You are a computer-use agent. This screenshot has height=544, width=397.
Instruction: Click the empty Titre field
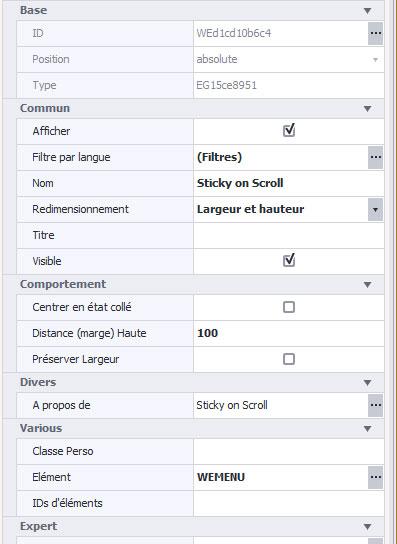tap(289, 235)
